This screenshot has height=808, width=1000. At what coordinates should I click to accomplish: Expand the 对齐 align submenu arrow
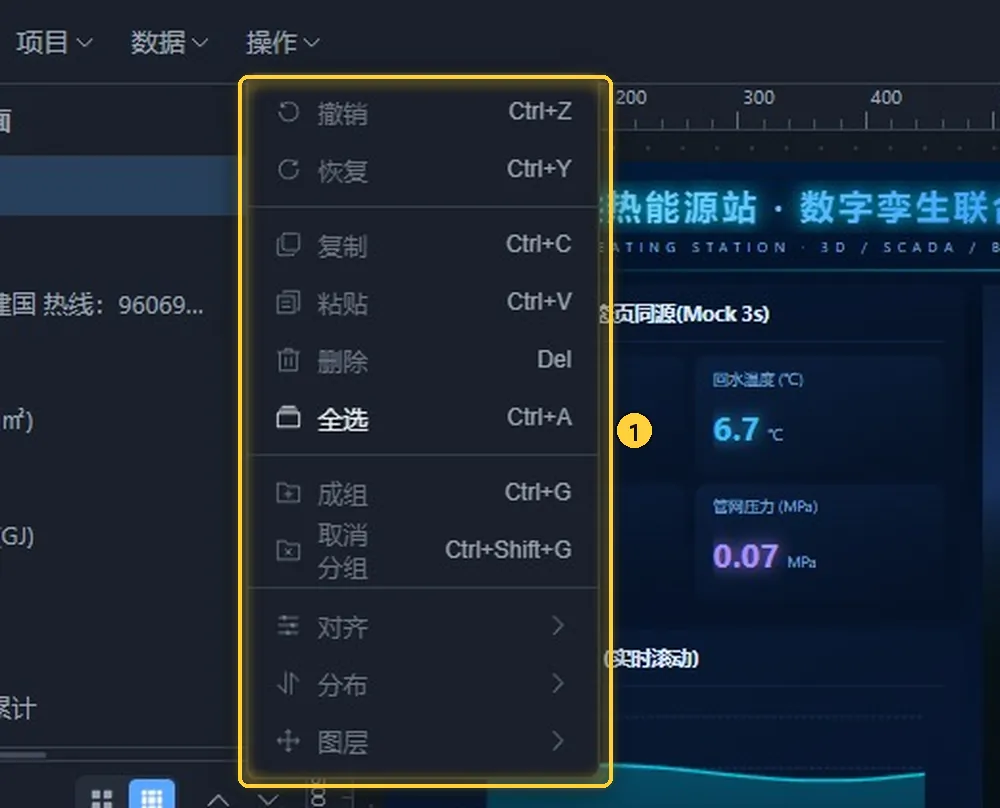click(558, 626)
